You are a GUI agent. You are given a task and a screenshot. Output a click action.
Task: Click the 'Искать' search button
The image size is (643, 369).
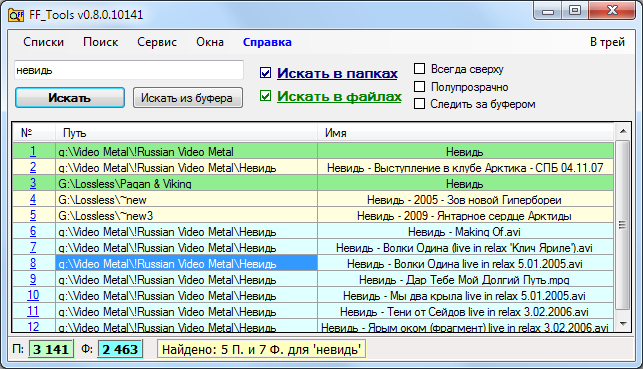click(x=70, y=98)
